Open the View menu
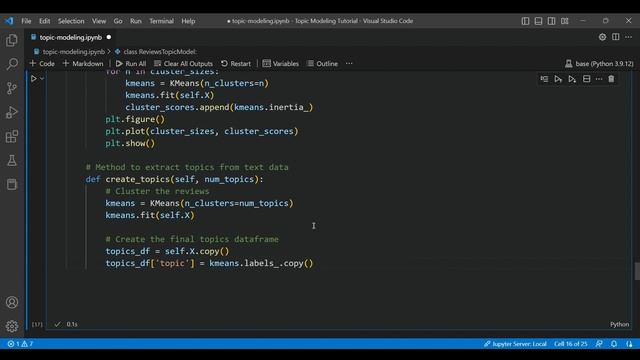Viewport: 640px width, 360px height. (x=99, y=21)
